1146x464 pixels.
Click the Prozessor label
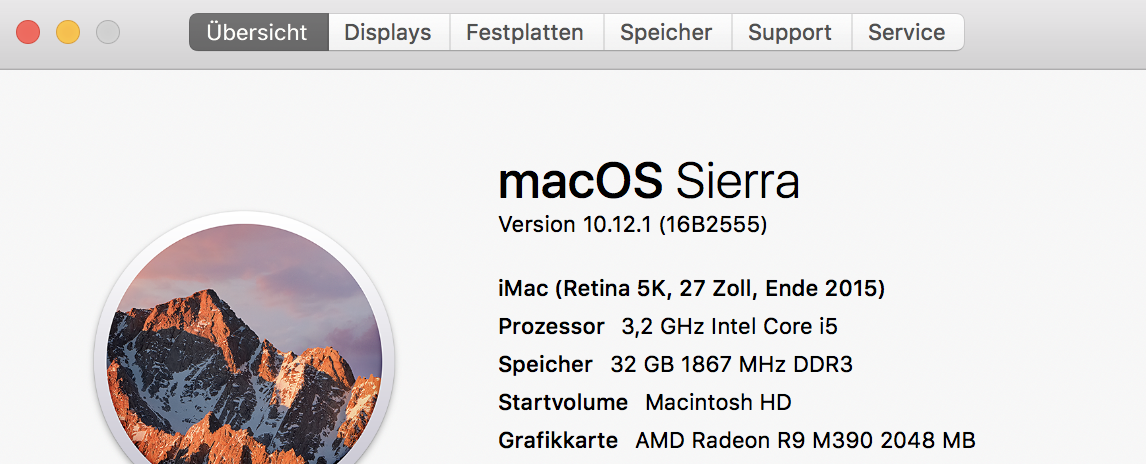551,327
